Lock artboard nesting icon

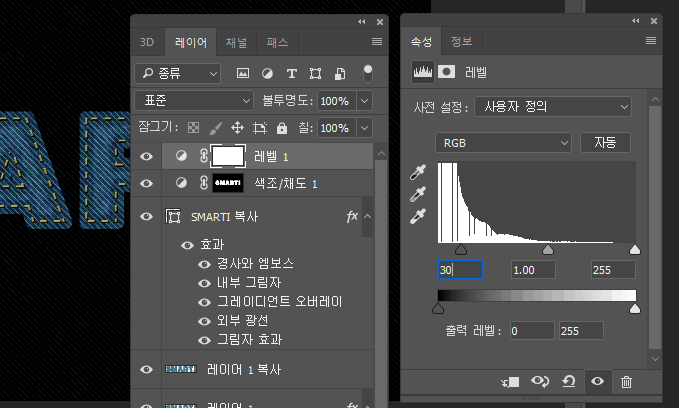click(x=259, y=128)
